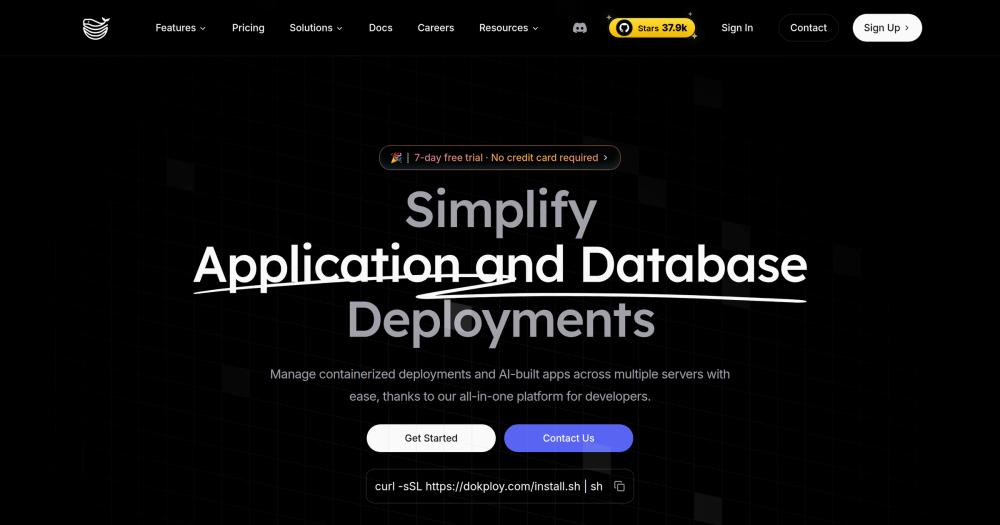
Task: Click Sign In link
Action: click(737, 28)
